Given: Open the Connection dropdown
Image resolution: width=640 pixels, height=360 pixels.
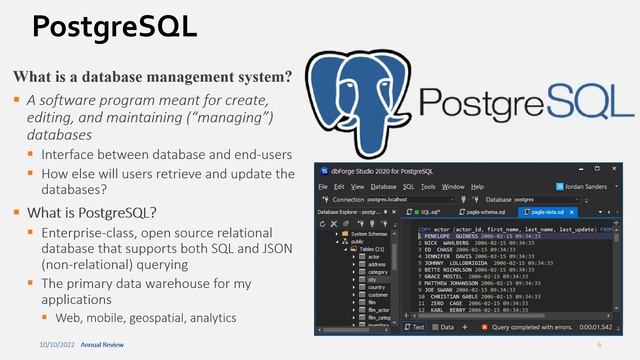Looking at the screenshot, I should point(452,200).
